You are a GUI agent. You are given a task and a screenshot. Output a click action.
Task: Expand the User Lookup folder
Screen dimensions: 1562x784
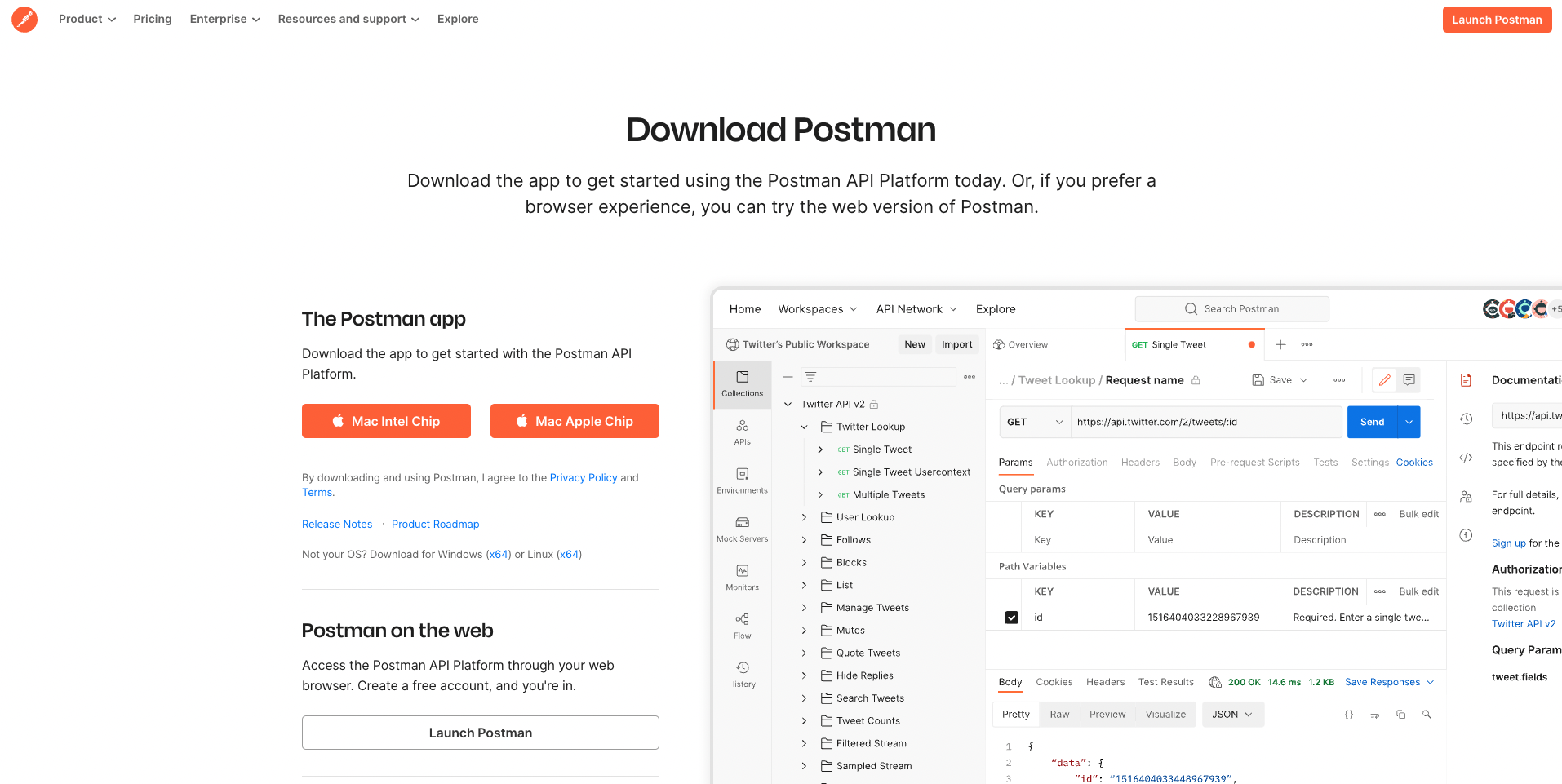click(804, 517)
